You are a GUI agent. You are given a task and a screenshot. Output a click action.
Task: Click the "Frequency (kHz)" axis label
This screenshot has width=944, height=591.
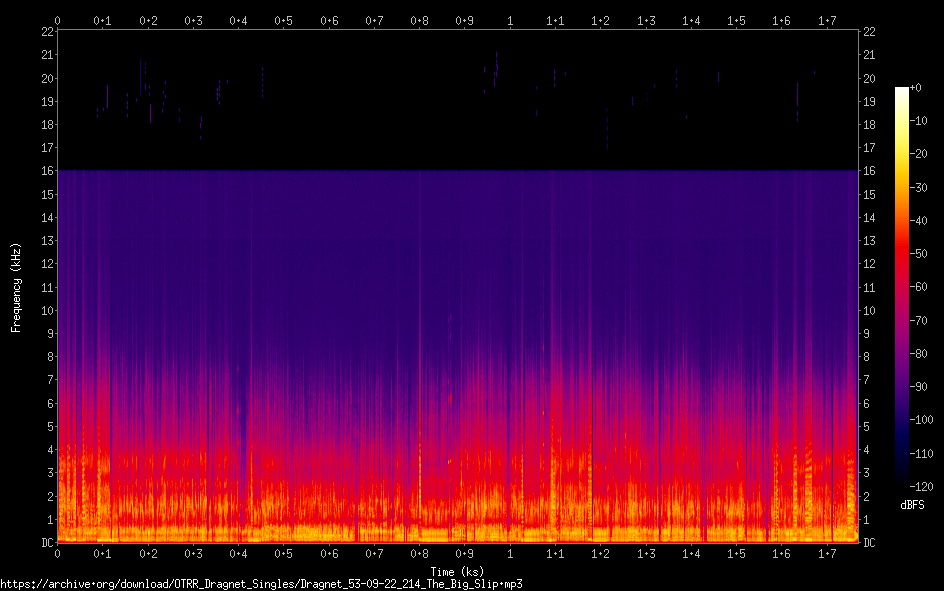pos(16,287)
